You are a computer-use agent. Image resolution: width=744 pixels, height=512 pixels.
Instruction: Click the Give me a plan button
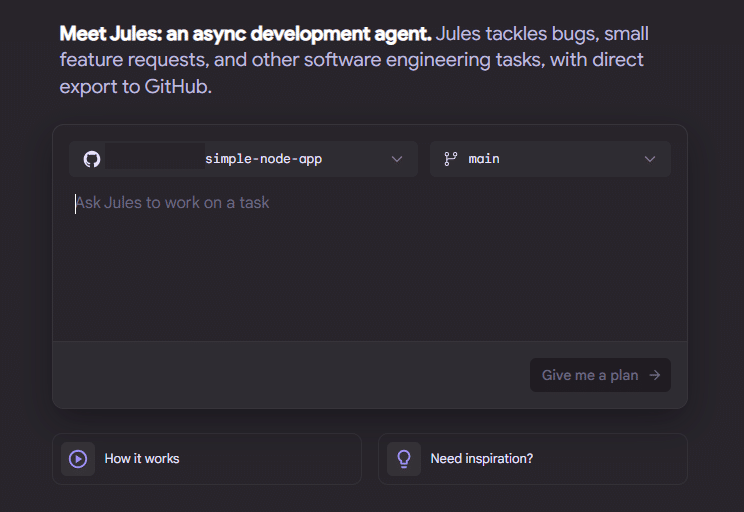point(600,375)
